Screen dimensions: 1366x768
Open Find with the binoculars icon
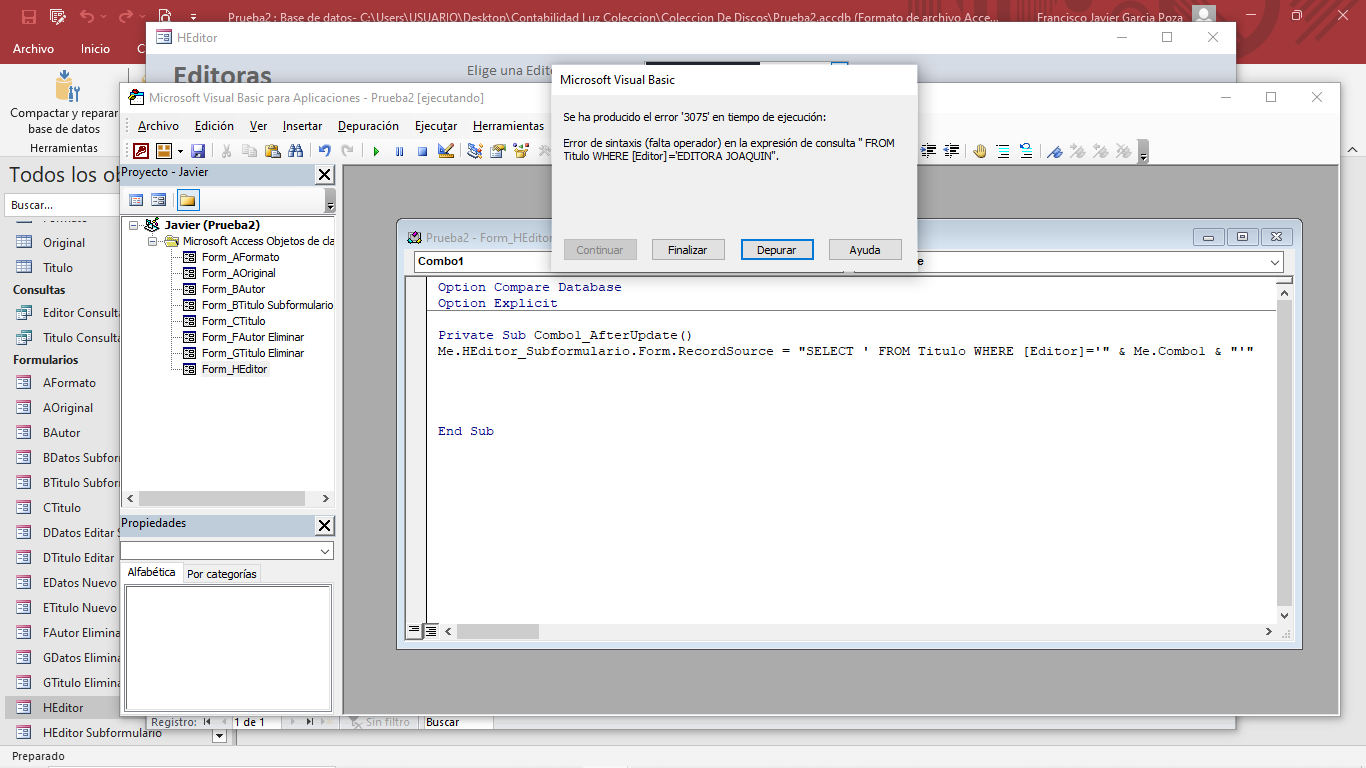(x=295, y=151)
